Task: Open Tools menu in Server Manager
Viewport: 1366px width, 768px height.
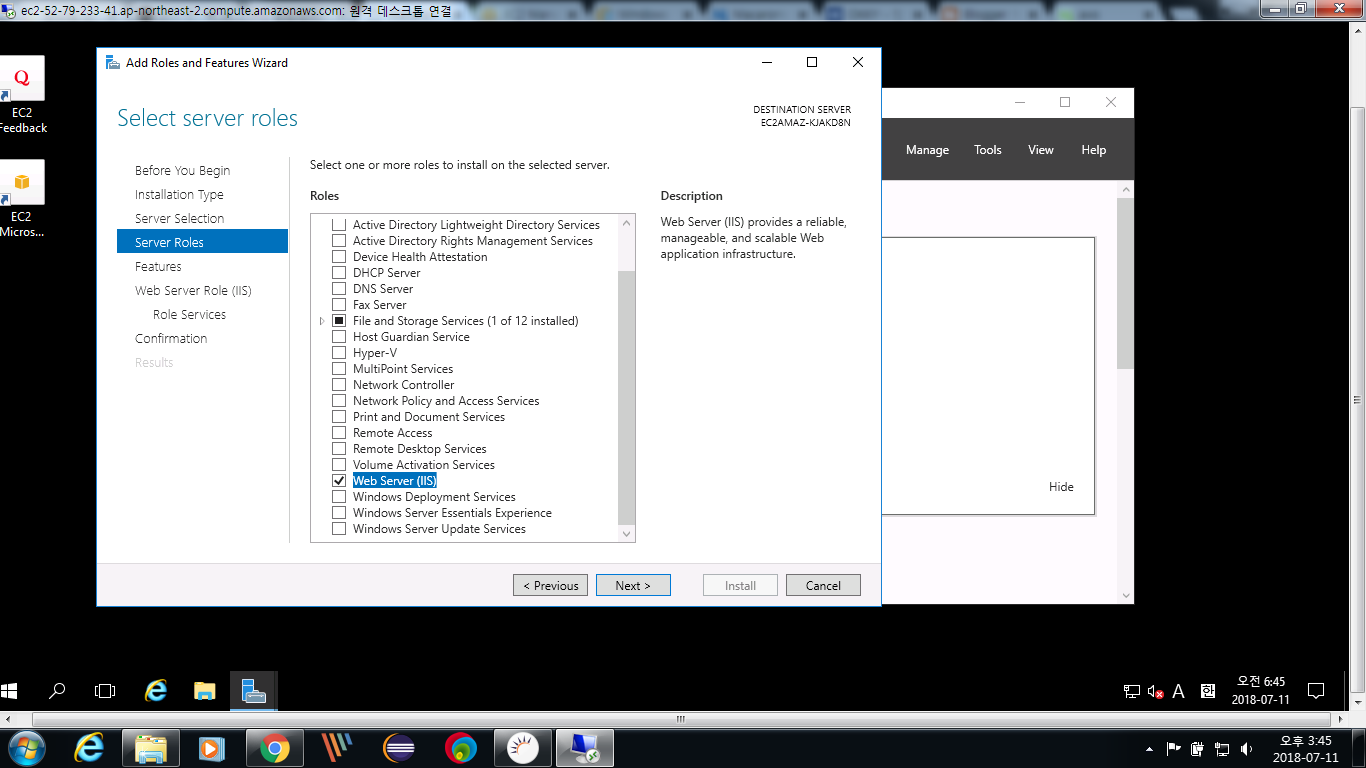Action: tap(988, 150)
